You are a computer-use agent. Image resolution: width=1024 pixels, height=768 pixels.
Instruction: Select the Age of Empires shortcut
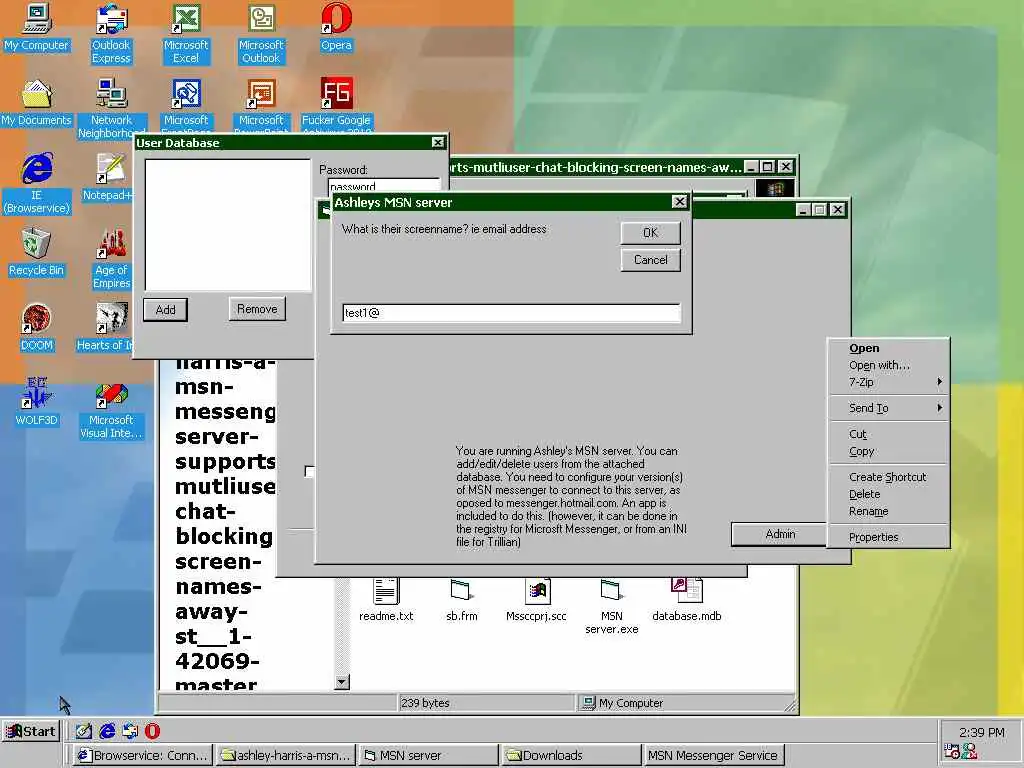point(112,259)
